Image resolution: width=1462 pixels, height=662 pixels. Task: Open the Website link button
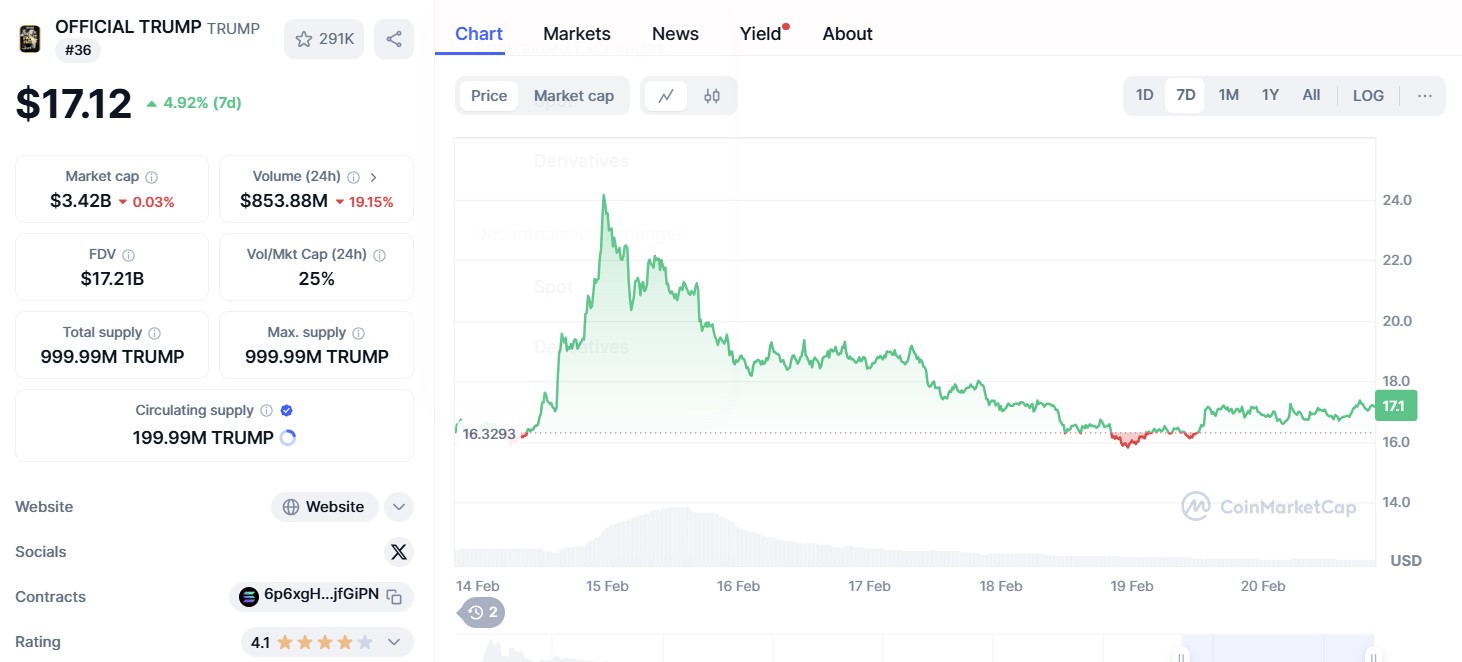tap(324, 507)
